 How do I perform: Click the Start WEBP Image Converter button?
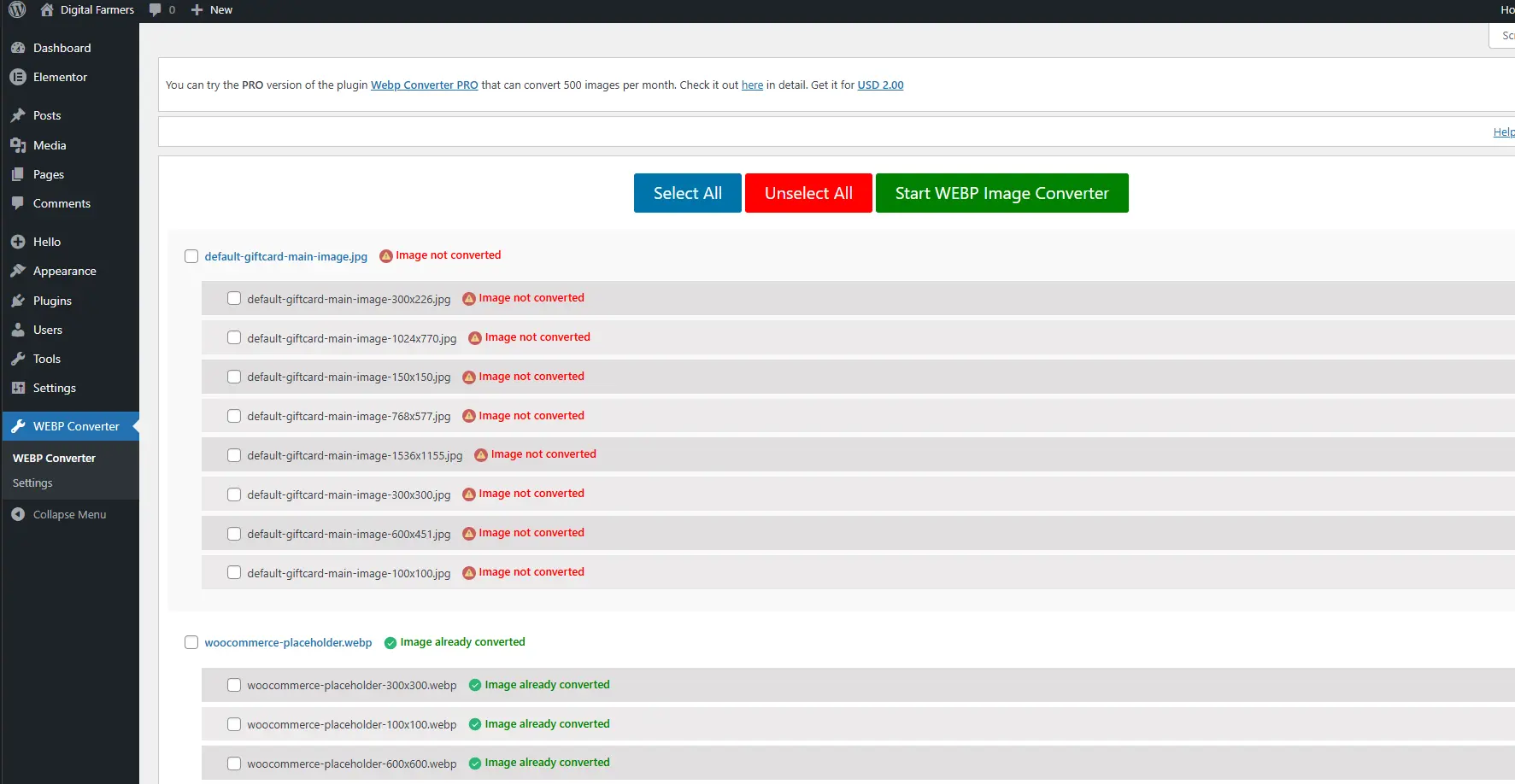tap(1001, 193)
